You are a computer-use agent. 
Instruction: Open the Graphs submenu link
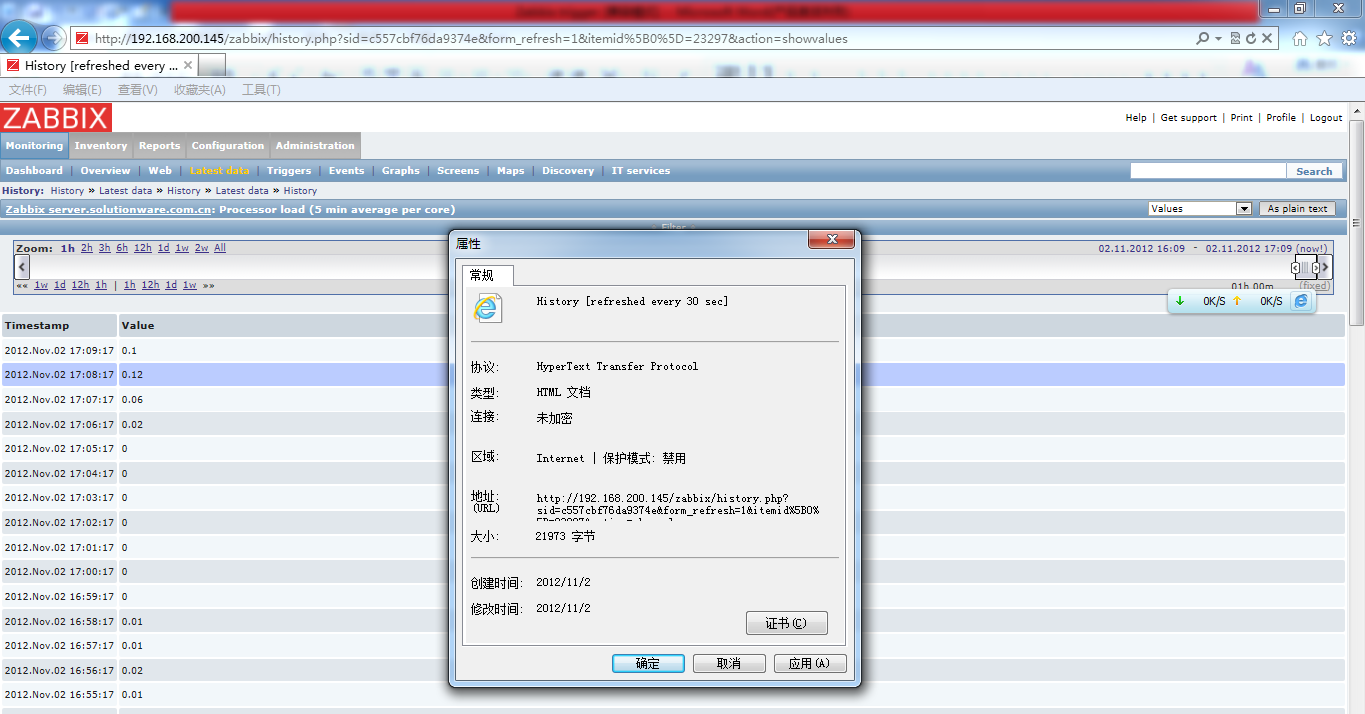coord(401,171)
